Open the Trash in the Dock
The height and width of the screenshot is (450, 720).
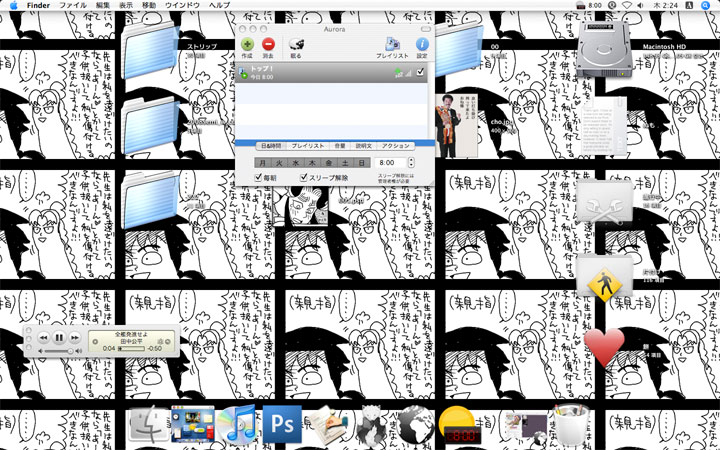tap(570, 425)
